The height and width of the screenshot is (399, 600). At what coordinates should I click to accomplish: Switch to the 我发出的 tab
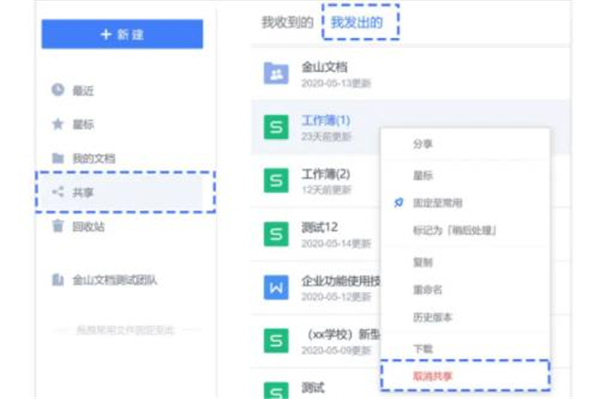357,22
